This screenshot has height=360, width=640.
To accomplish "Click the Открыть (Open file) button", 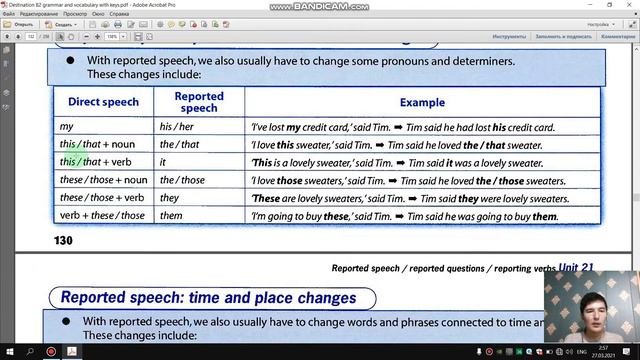I will 19,24.
